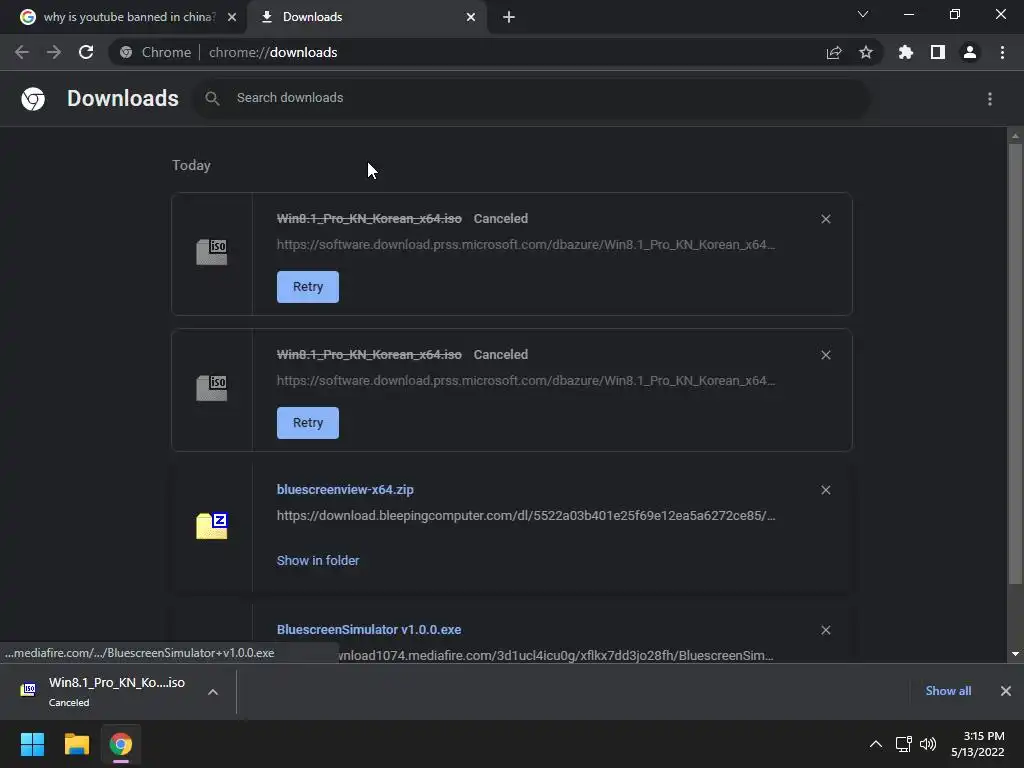Click the Chrome taskbar icon
This screenshot has height=768, width=1024.
121,744
